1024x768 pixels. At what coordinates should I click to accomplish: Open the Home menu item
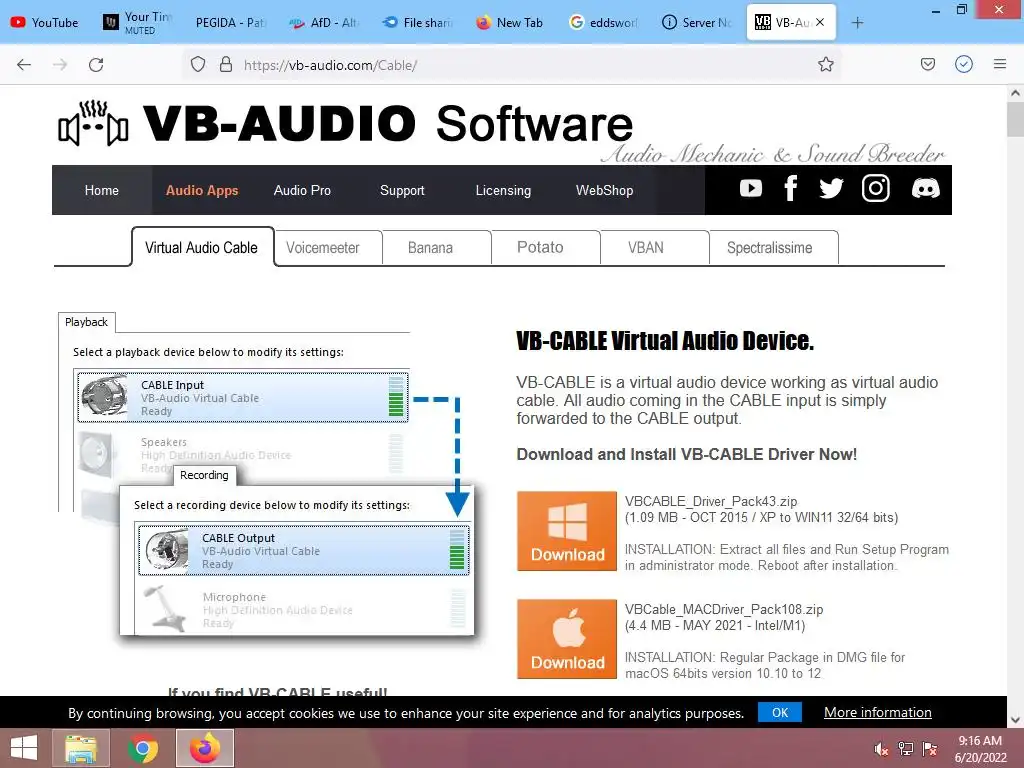click(102, 190)
